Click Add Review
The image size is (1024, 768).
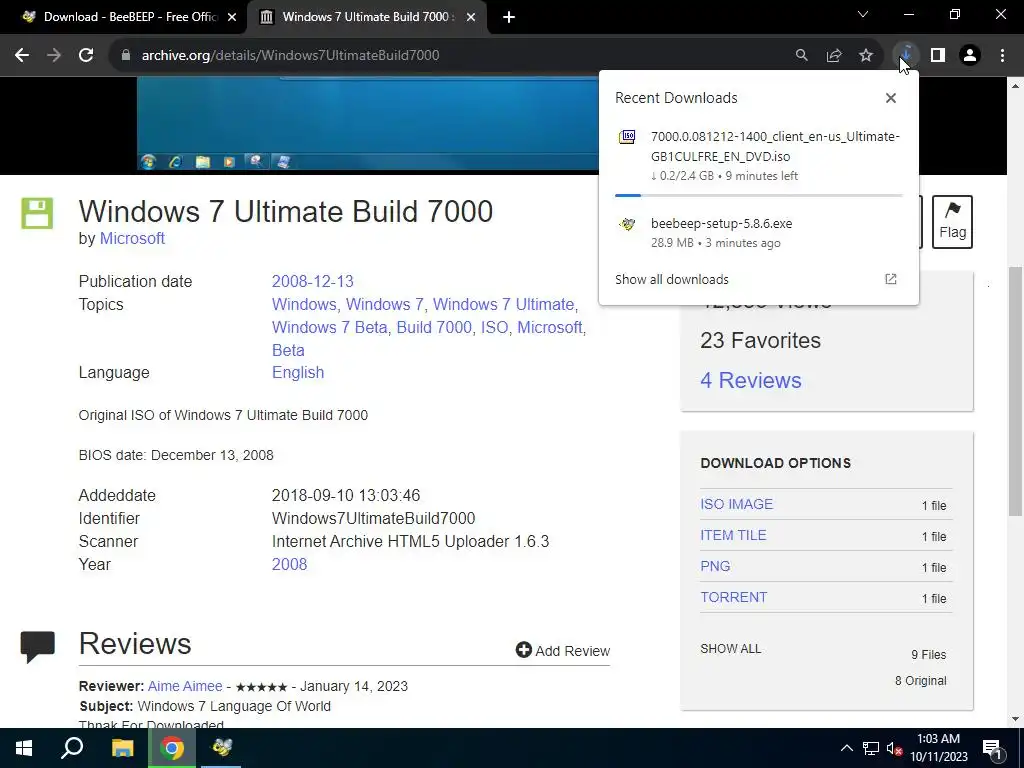pyautogui.click(x=562, y=650)
